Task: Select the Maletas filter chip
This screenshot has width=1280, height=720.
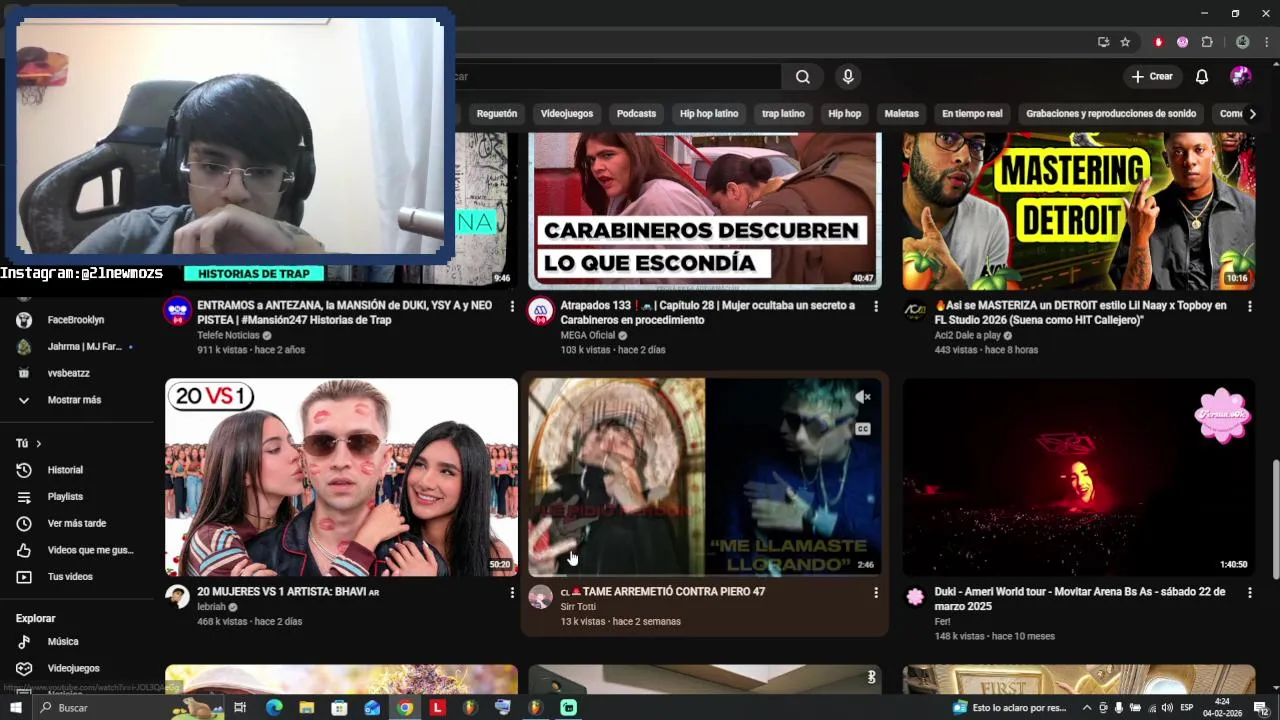Action: pos(901,114)
